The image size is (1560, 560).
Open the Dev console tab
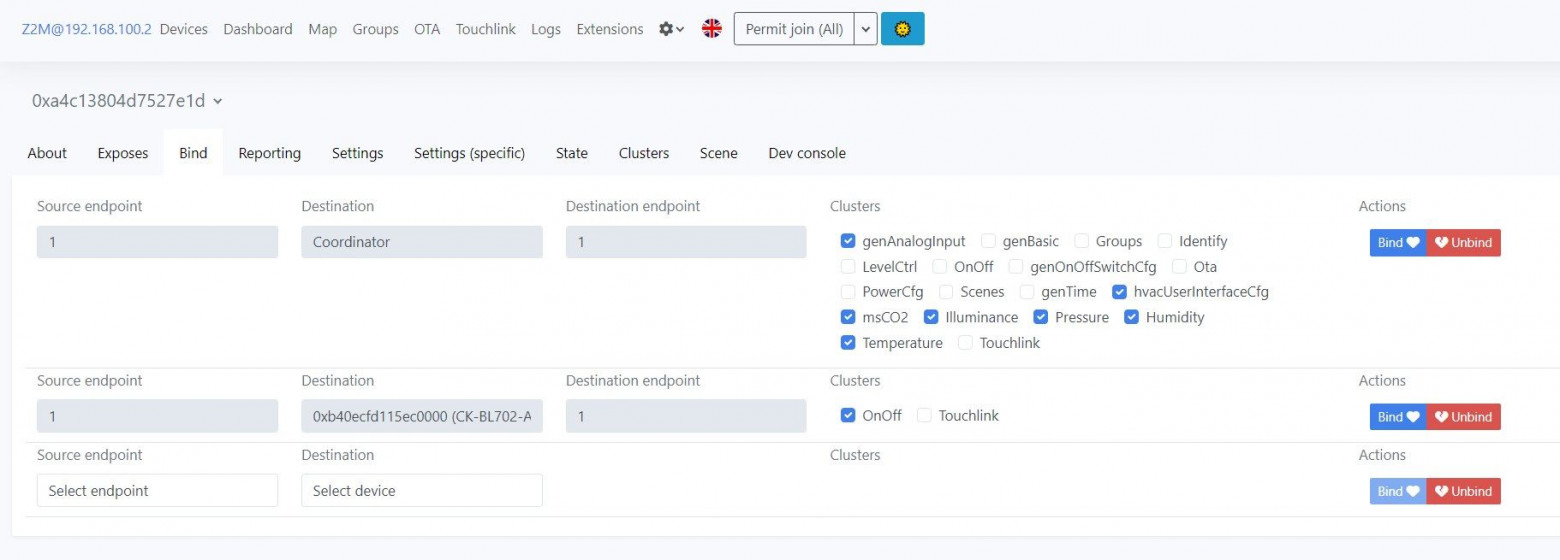pyautogui.click(x=806, y=153)
